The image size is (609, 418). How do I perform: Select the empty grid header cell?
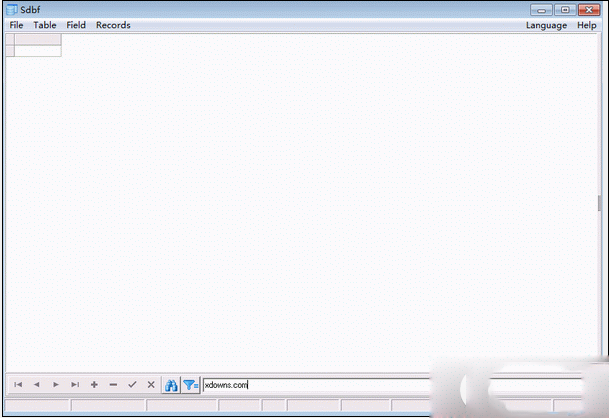tap(37, 39)
